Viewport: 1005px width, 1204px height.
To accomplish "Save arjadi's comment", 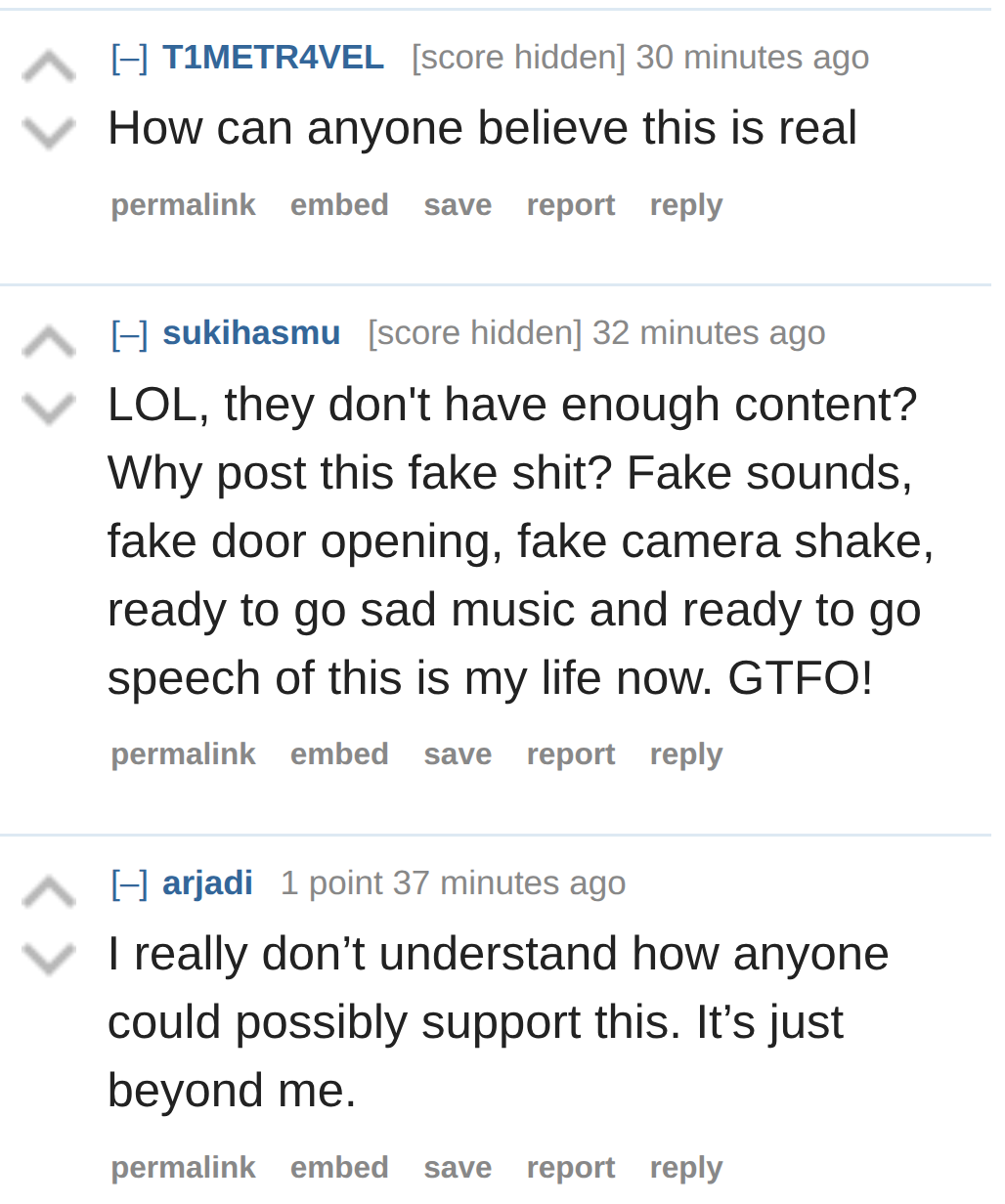I will pyautogui.click(x=458, y=1168).
